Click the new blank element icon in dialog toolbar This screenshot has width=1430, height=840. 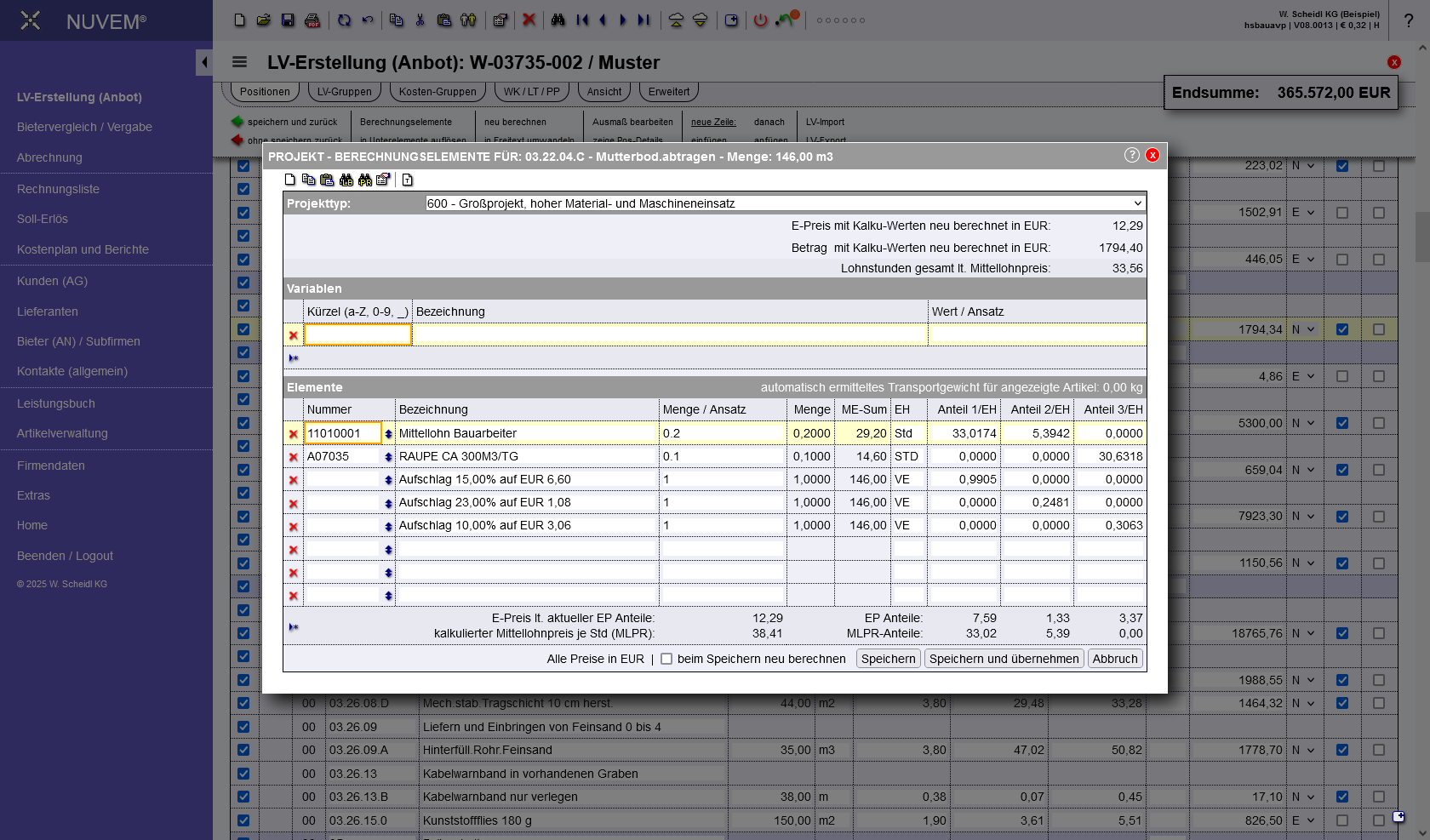point(290,180)
